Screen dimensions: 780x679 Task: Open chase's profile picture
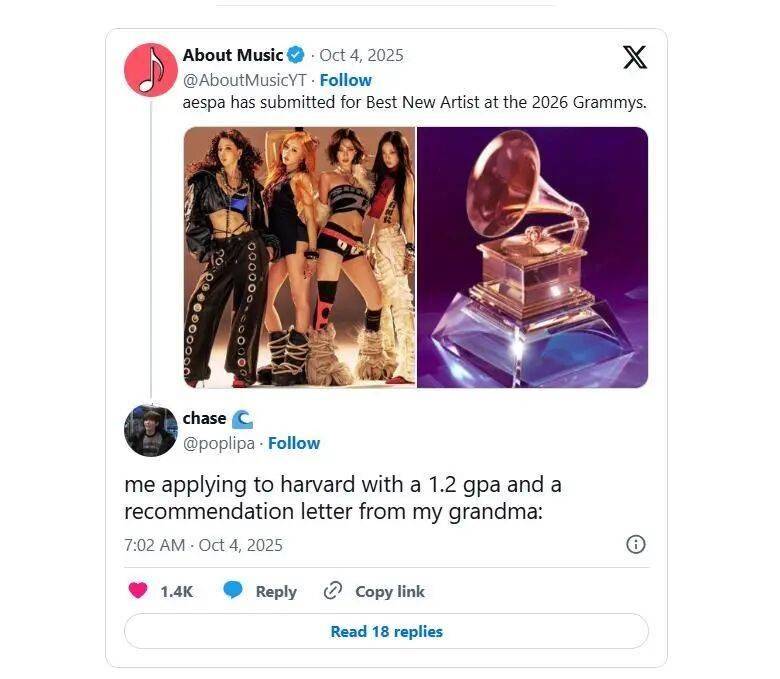(150, 431)
